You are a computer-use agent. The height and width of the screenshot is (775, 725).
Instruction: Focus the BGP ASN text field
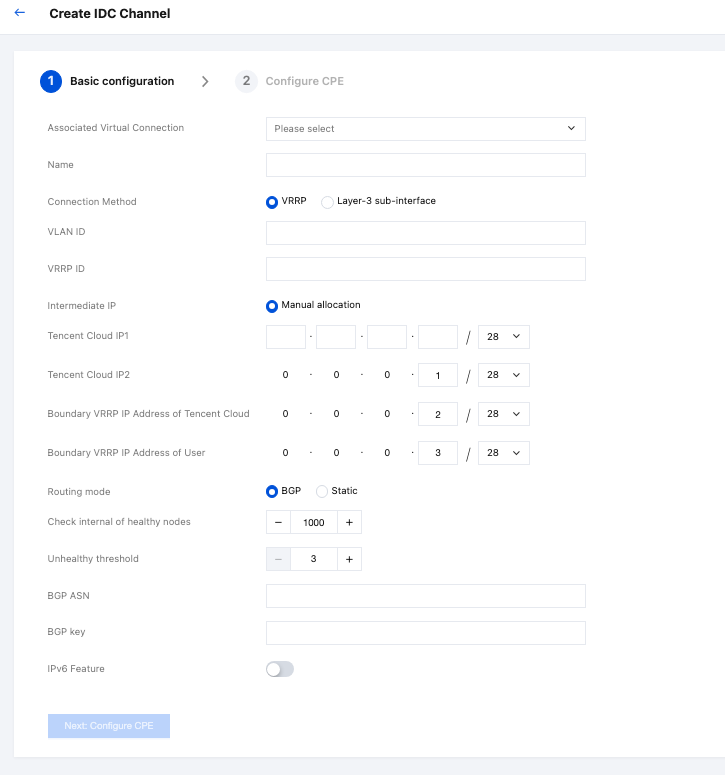point(425,596)
